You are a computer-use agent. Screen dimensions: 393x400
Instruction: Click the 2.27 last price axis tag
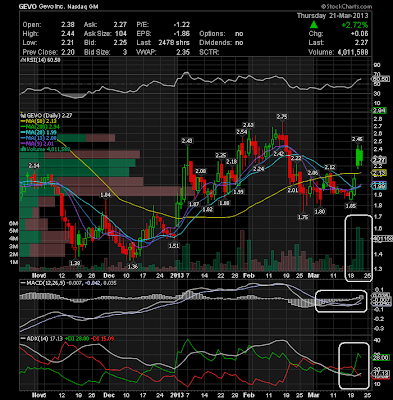(x=379, y=160)
